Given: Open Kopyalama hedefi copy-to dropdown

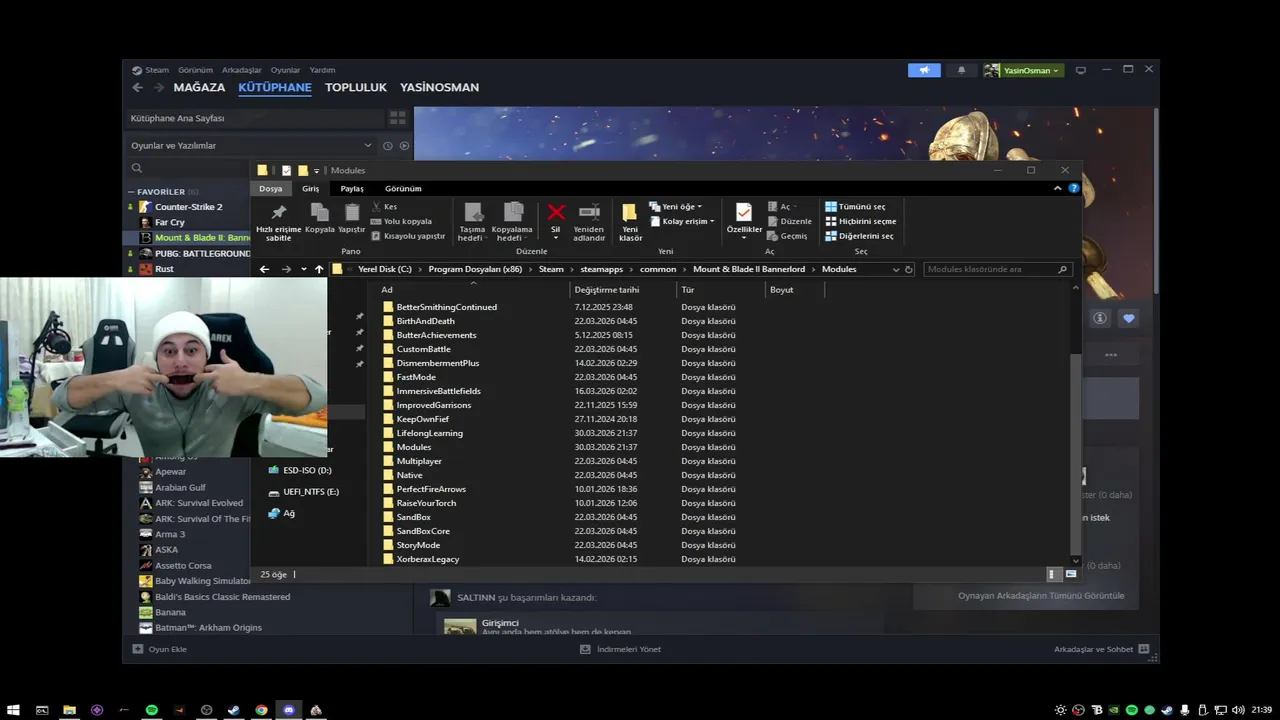Looking at the screenshot, I should [512, 222].
